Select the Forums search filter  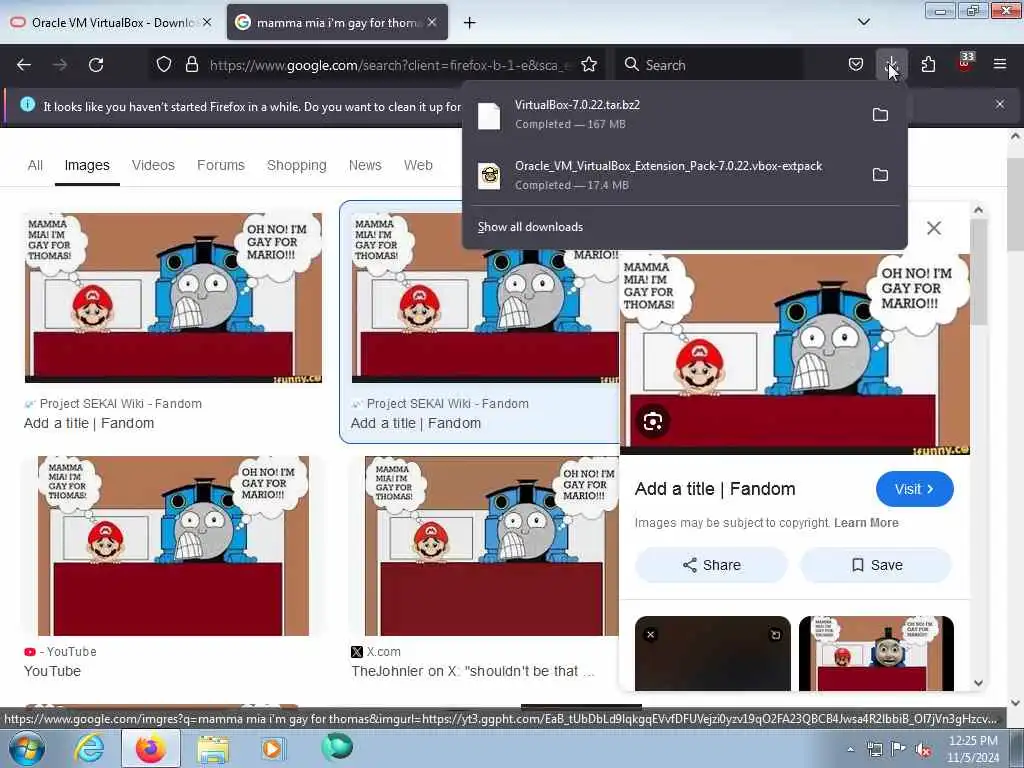click(x=221, y=165)
